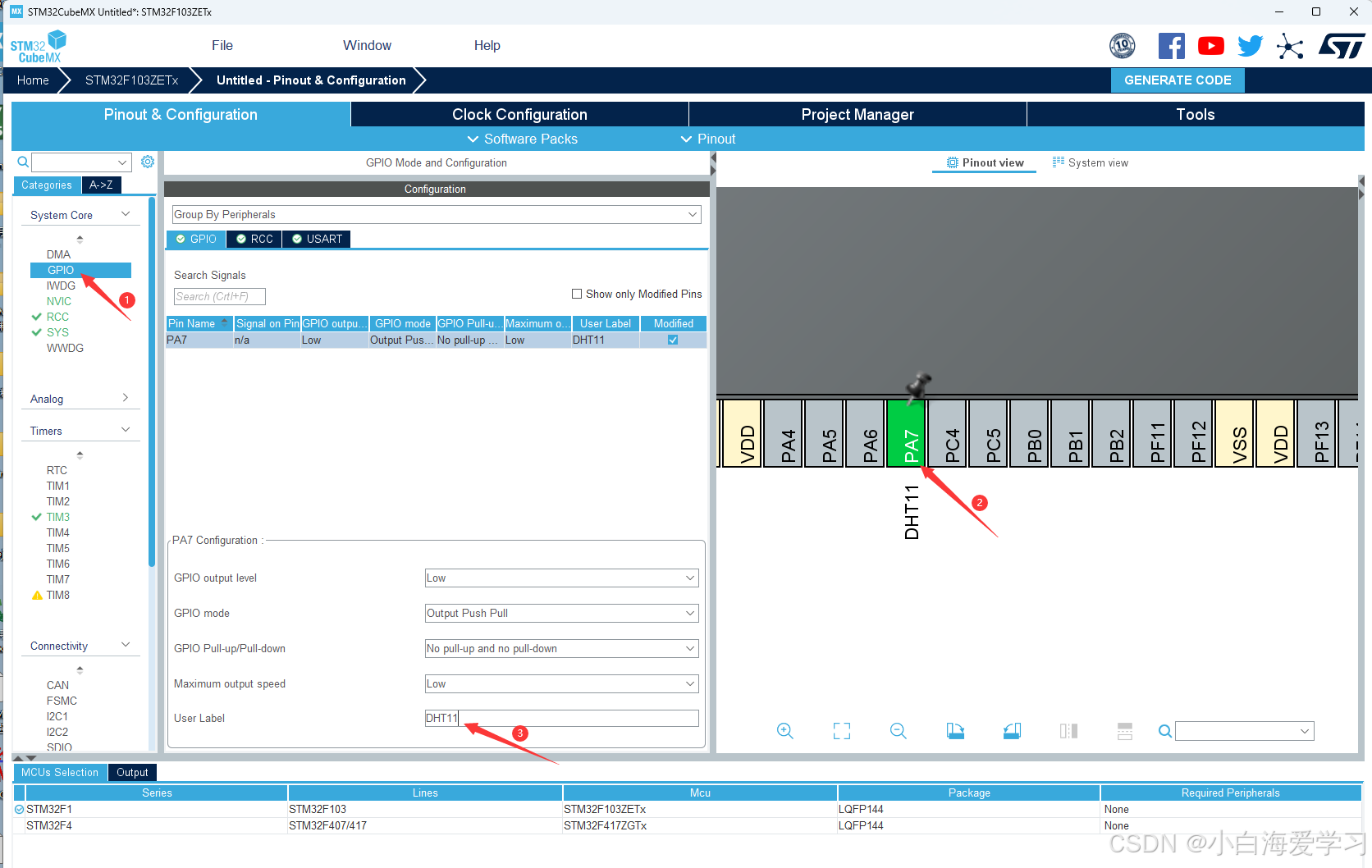
Task: Open the Group By Peripherals dropdown
Action: click(x=437, y=214)
